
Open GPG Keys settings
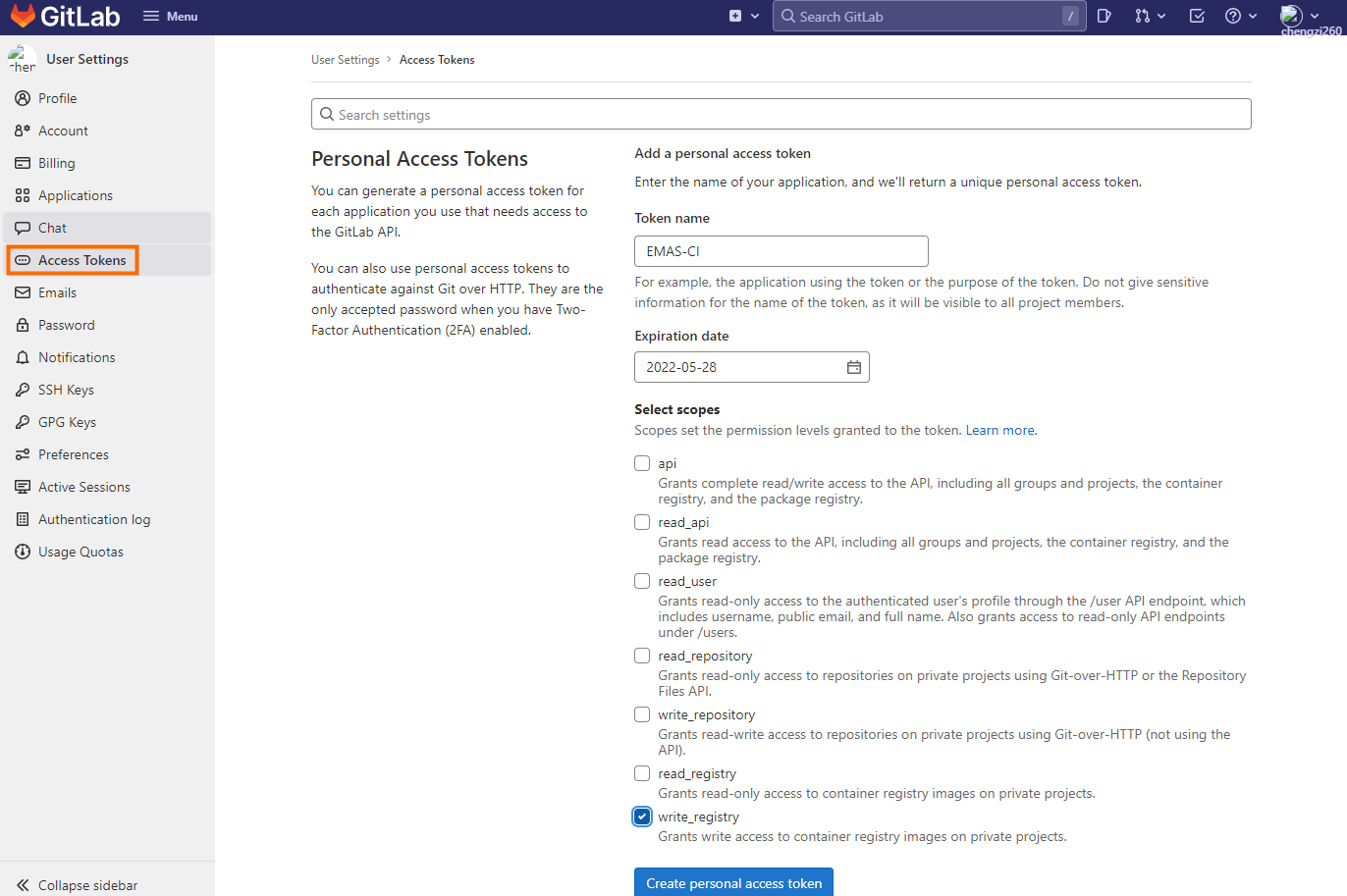(x=107, y=422)
